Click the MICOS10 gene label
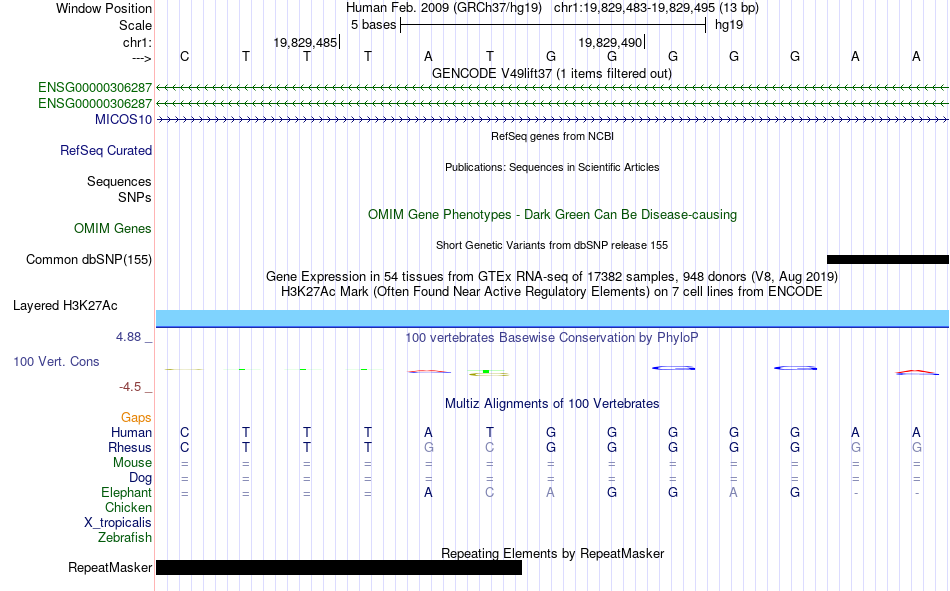950x591 pixels. (x=123, y=119)
